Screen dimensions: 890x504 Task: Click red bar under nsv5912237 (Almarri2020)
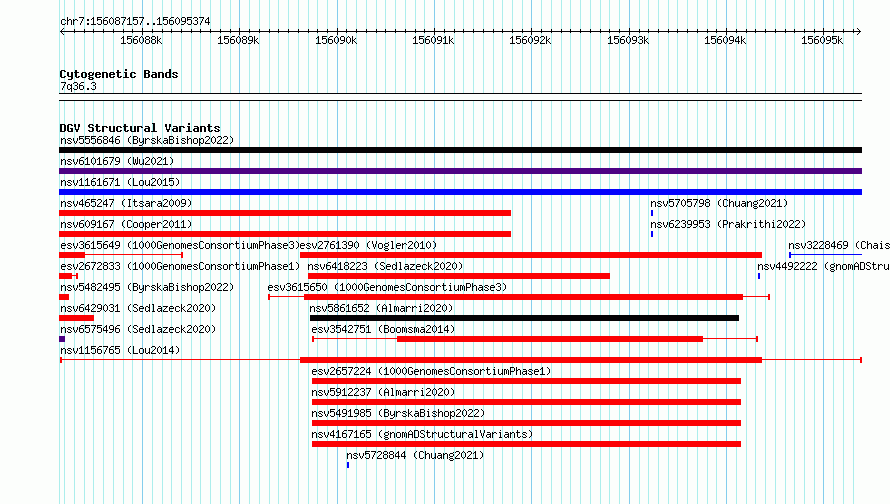point(526,402)
